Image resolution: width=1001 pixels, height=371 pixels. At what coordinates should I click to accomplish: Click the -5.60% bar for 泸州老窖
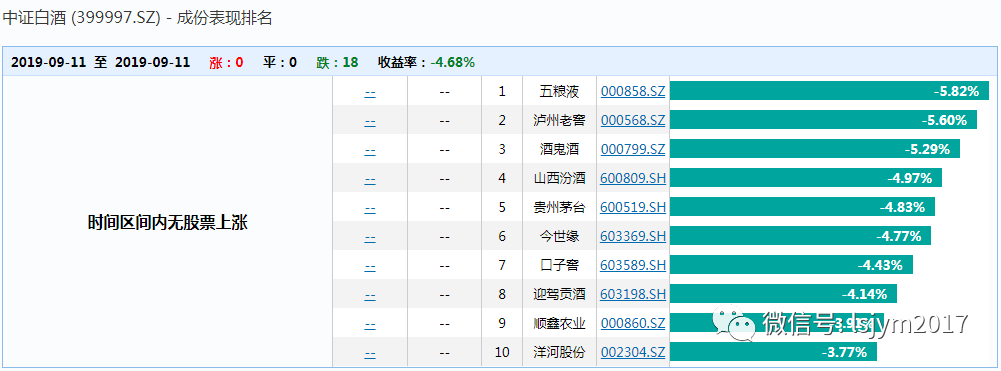point(823,119)
